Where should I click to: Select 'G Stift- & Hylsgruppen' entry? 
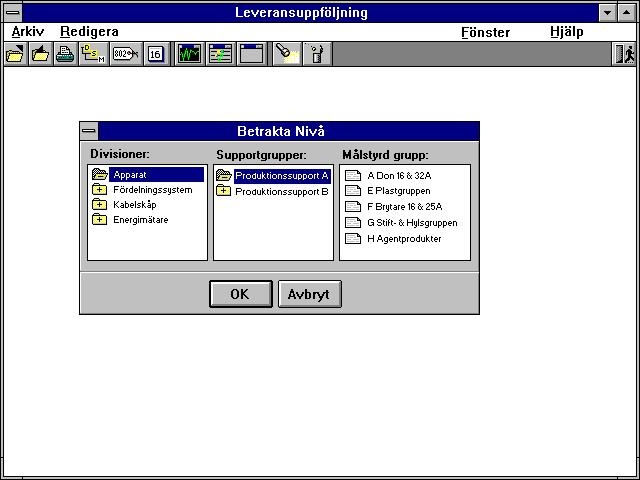pyautogui.click(x=412, y=223)
